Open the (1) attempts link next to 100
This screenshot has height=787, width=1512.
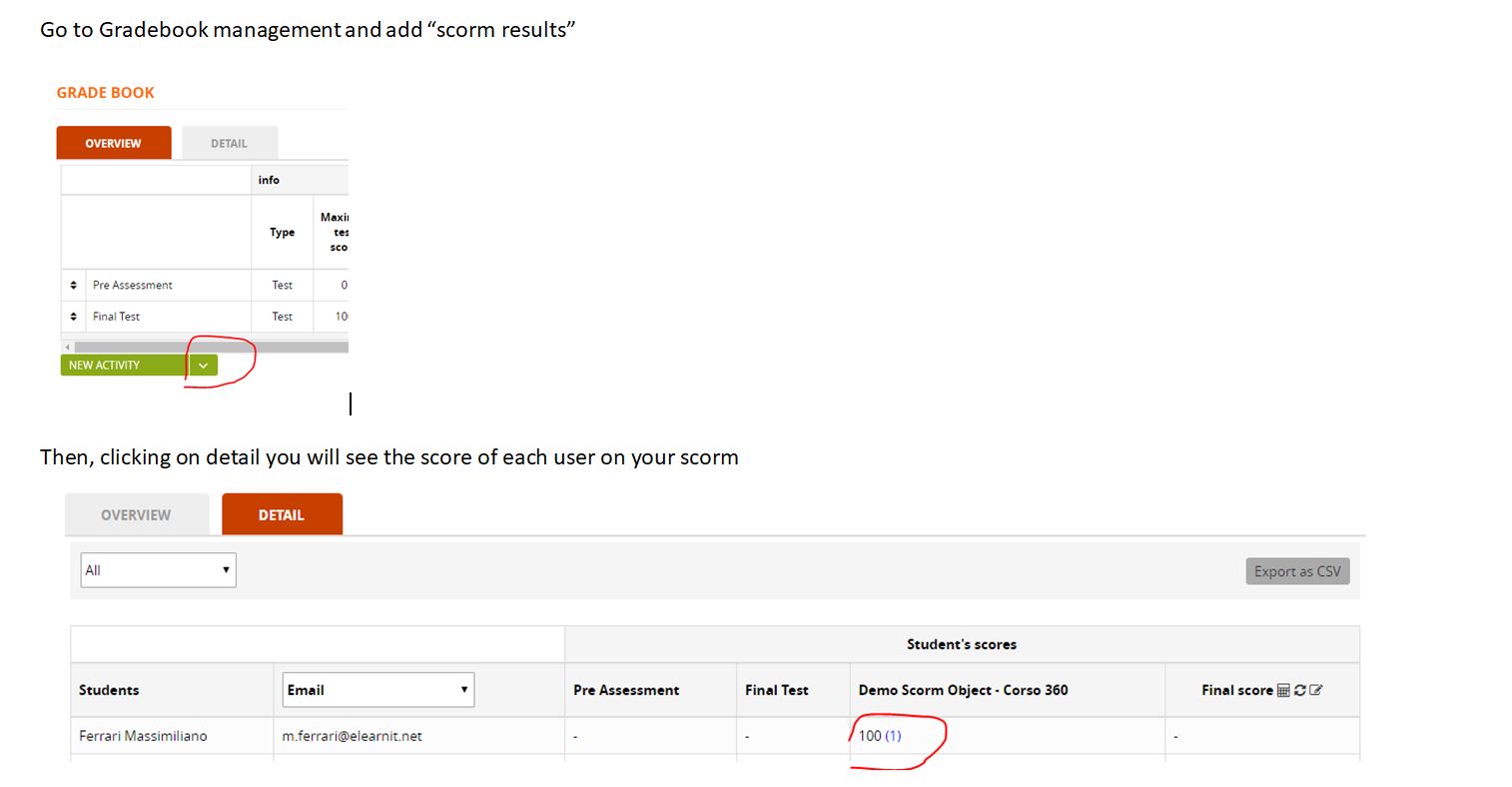[893, 736]
